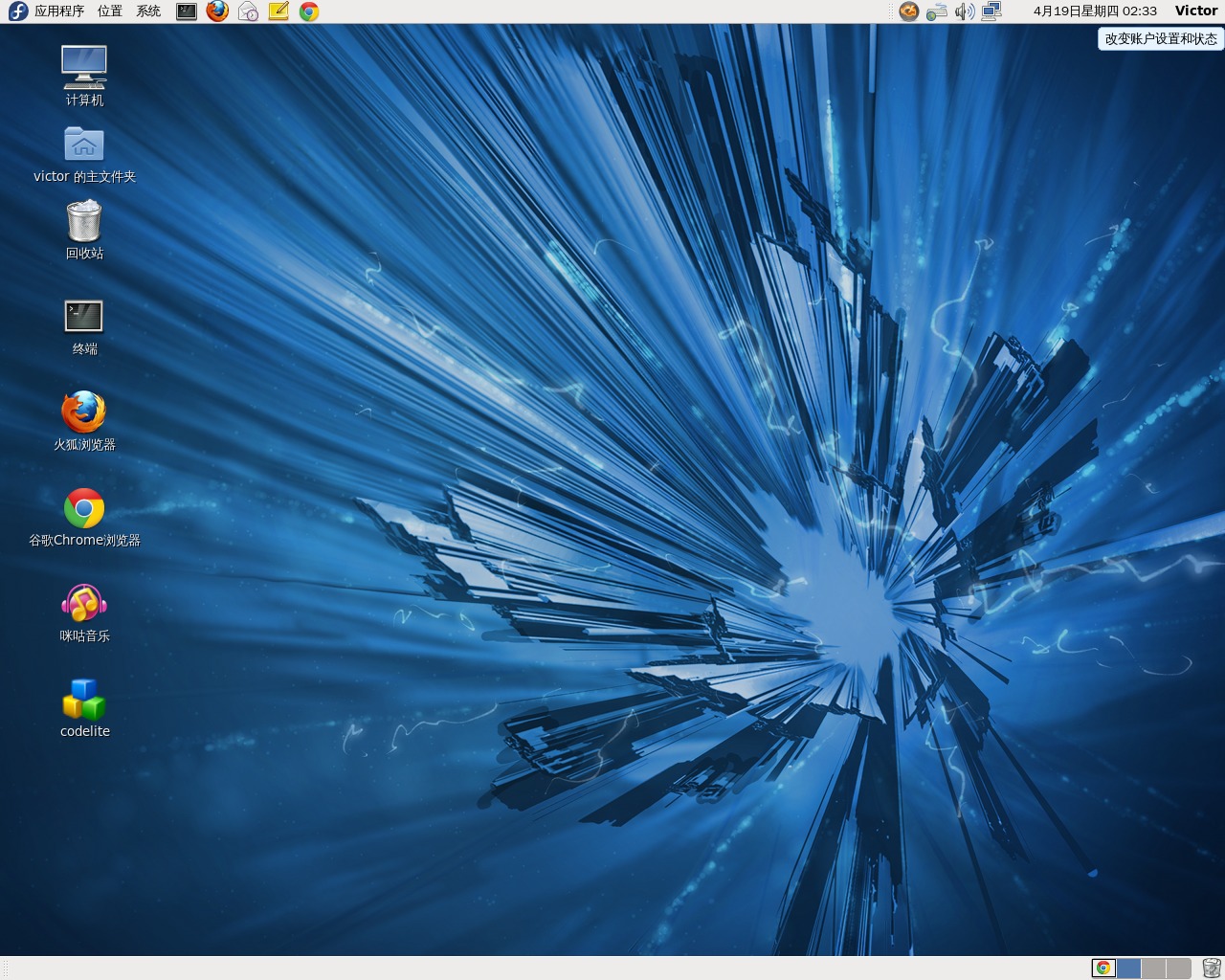
Task: Click the Fedora logo in top panel
Action: [x=17, y=11]
